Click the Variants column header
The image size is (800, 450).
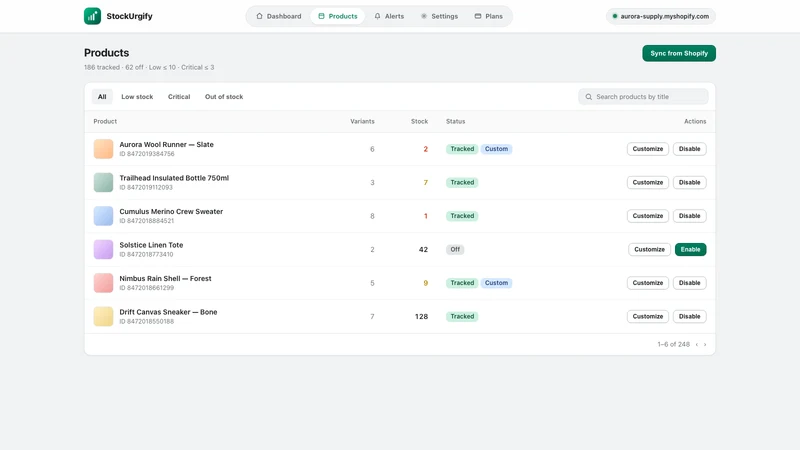point(362,121)
